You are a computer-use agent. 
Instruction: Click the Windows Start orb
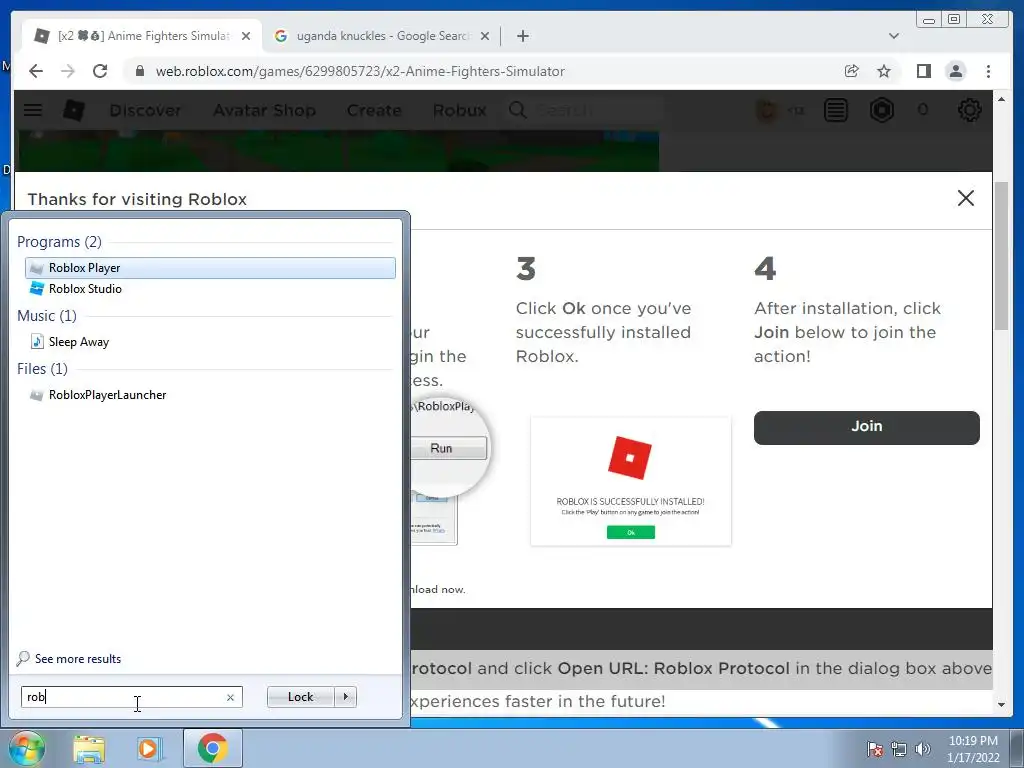[x=25, y=748]
